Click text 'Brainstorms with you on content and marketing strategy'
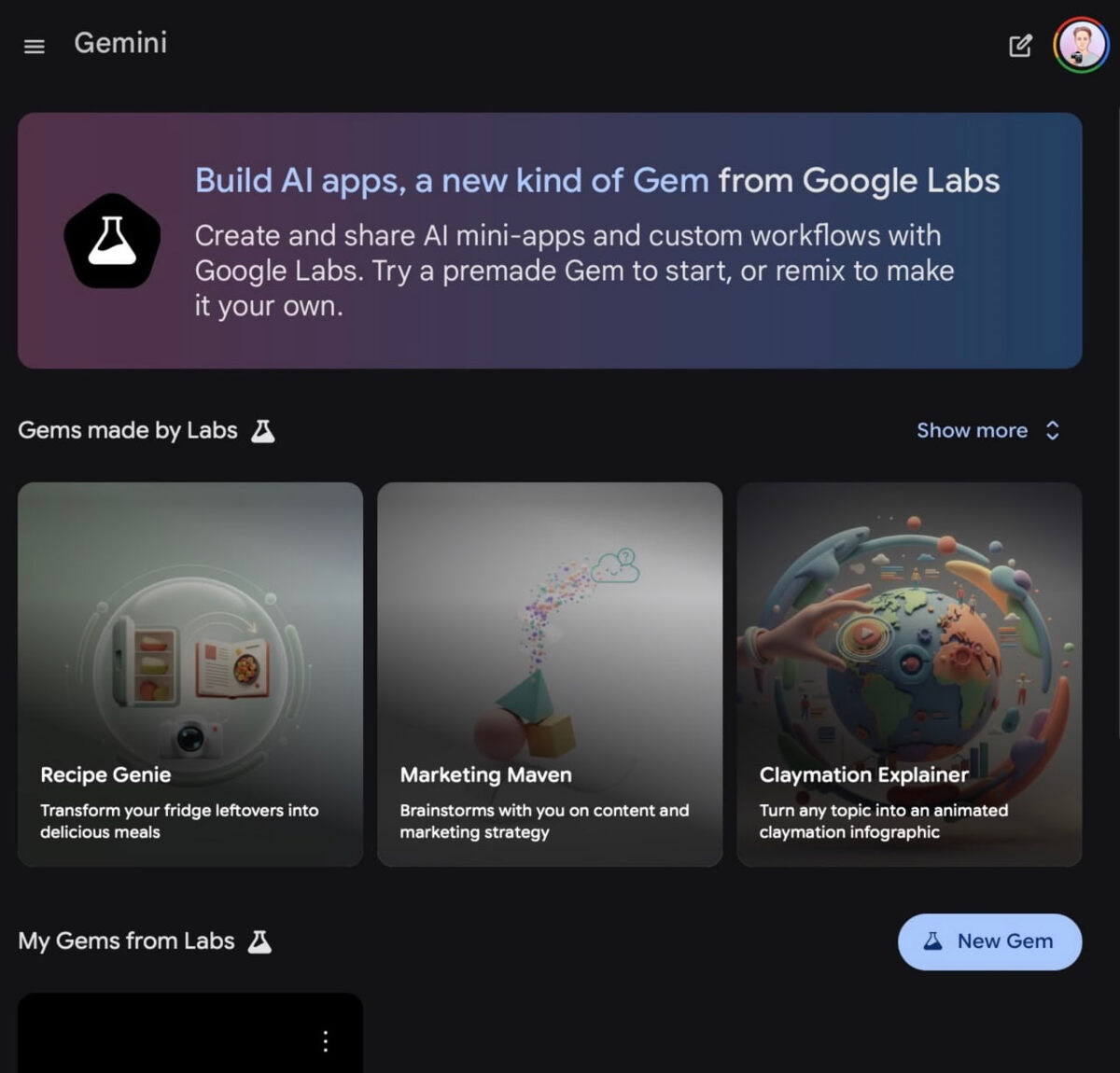The width and height of the screenshot is (1120, 1073). point(544,821)
